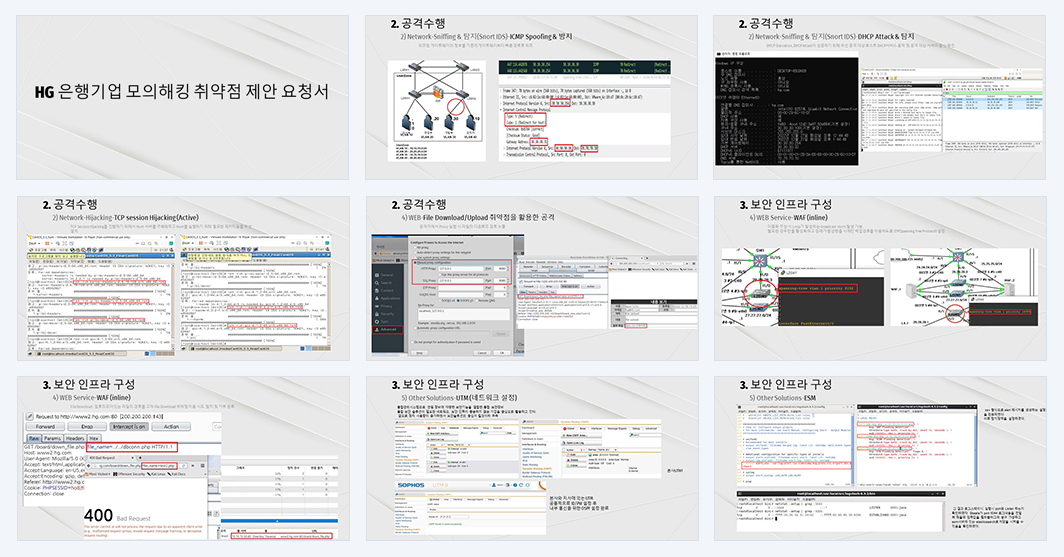The image size is (1064, 557).
Task: Click the Advanced icon in Firefox preferences sidebar
Action: pyautogui.click(x=377, y=330)
